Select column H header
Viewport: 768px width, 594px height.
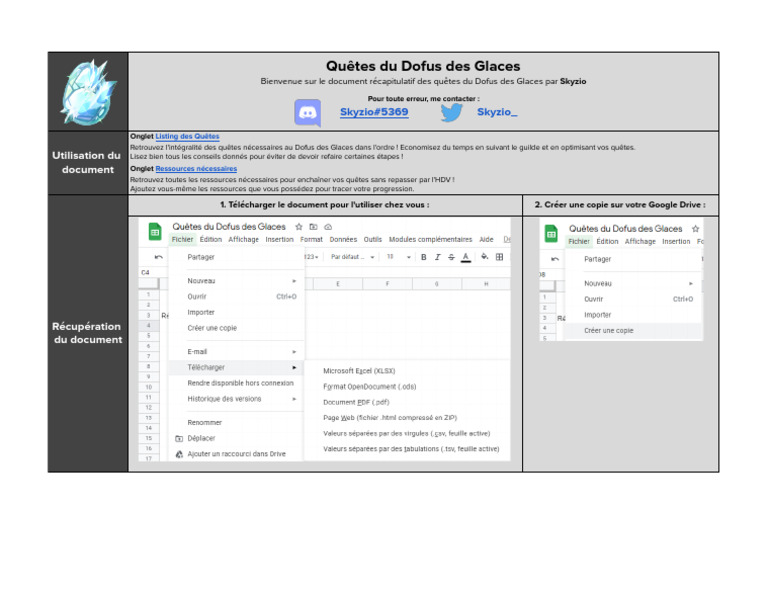pos(486,284)
